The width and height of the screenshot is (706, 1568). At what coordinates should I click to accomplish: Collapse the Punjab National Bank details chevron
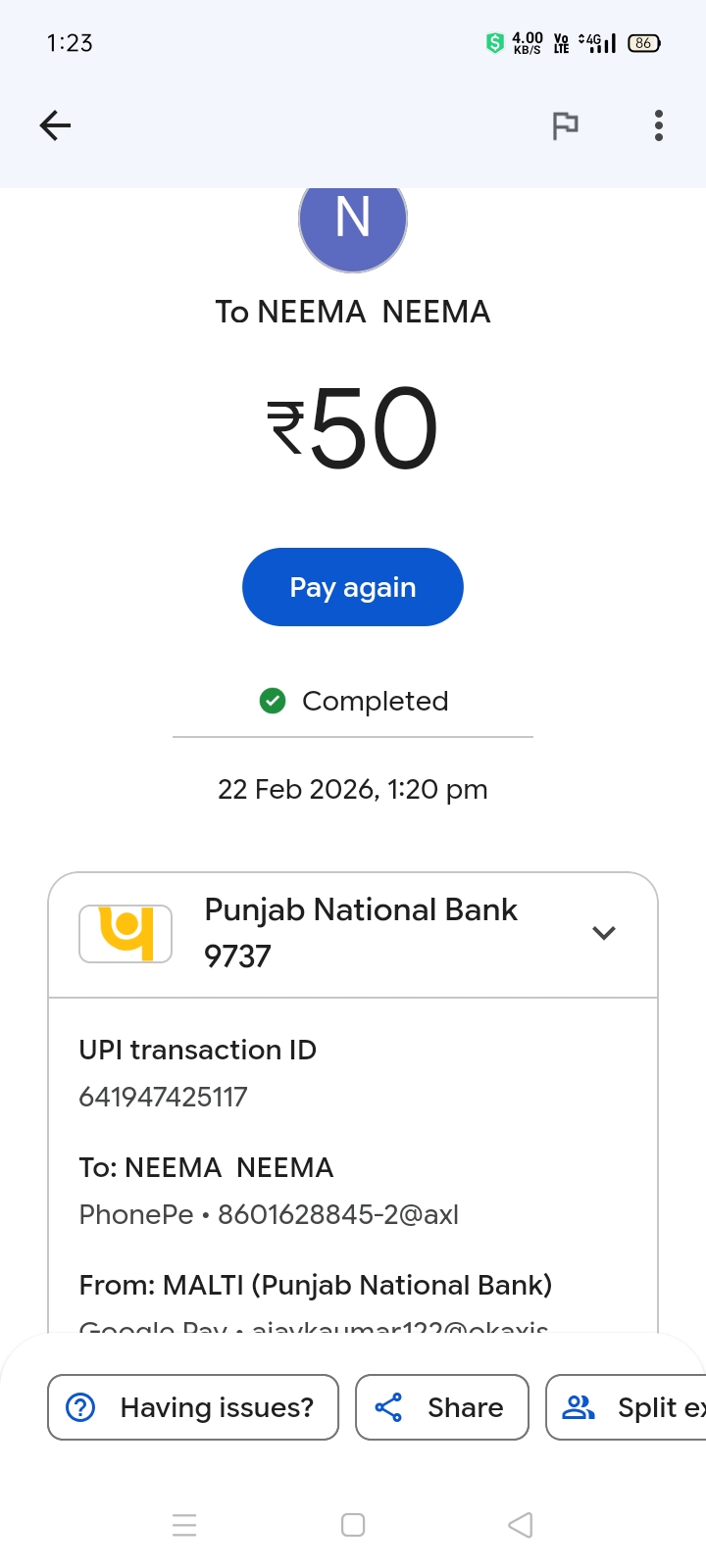pyautogui.click(x=604, y=933)
